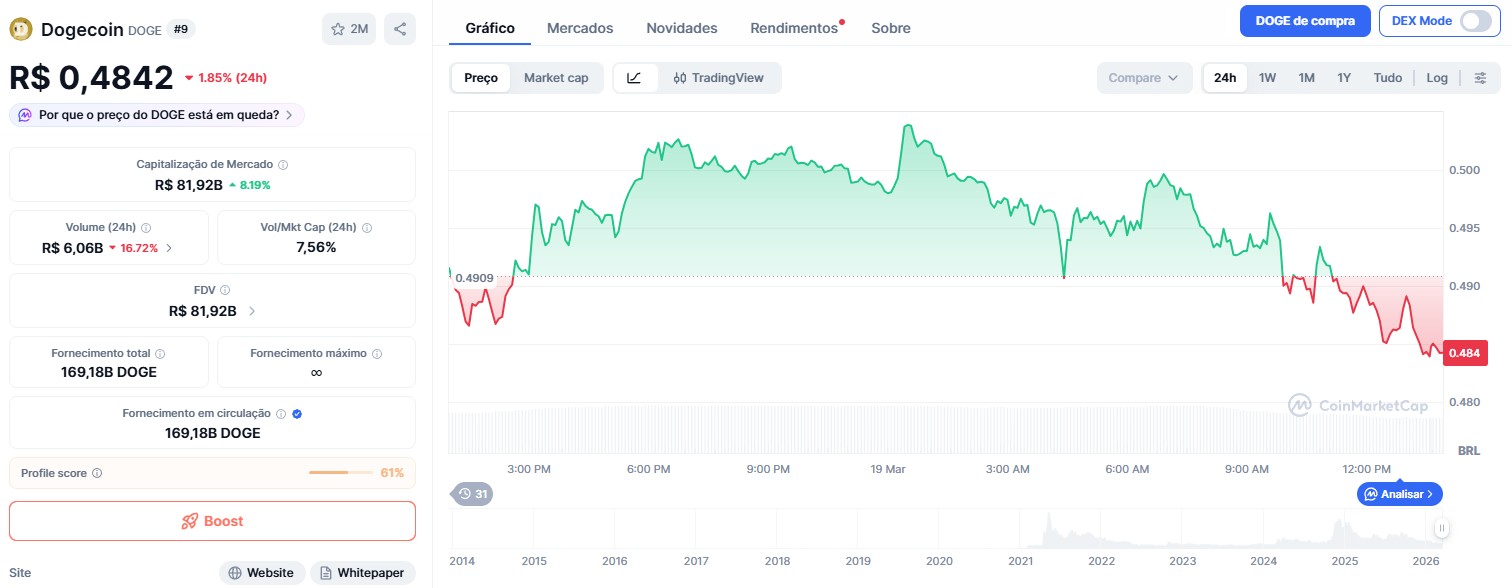The width and height of the screenshot is (1512, 588).
Task: Open the Compare dropdown
Action: pos(1144,78)
